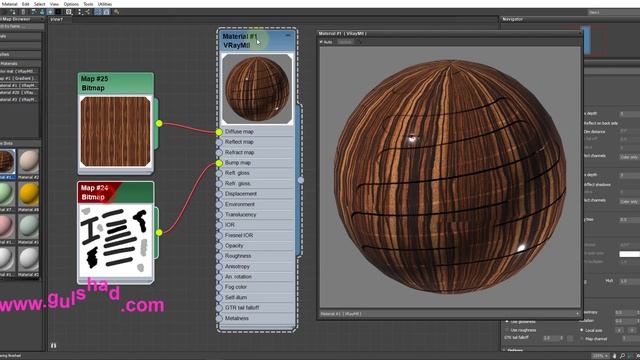Click the Select by Material toolbar icon

(x=117, y=12)
